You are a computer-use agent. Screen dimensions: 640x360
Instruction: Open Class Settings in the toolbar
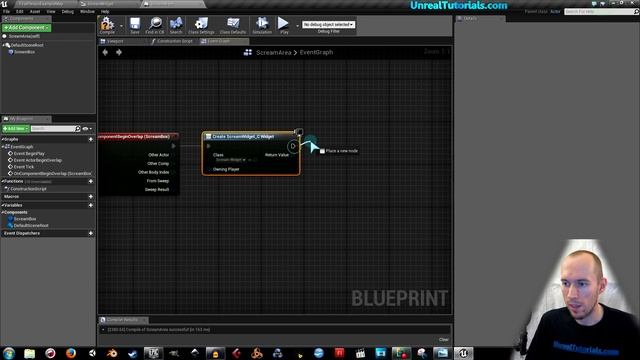(x=201, y=25)
